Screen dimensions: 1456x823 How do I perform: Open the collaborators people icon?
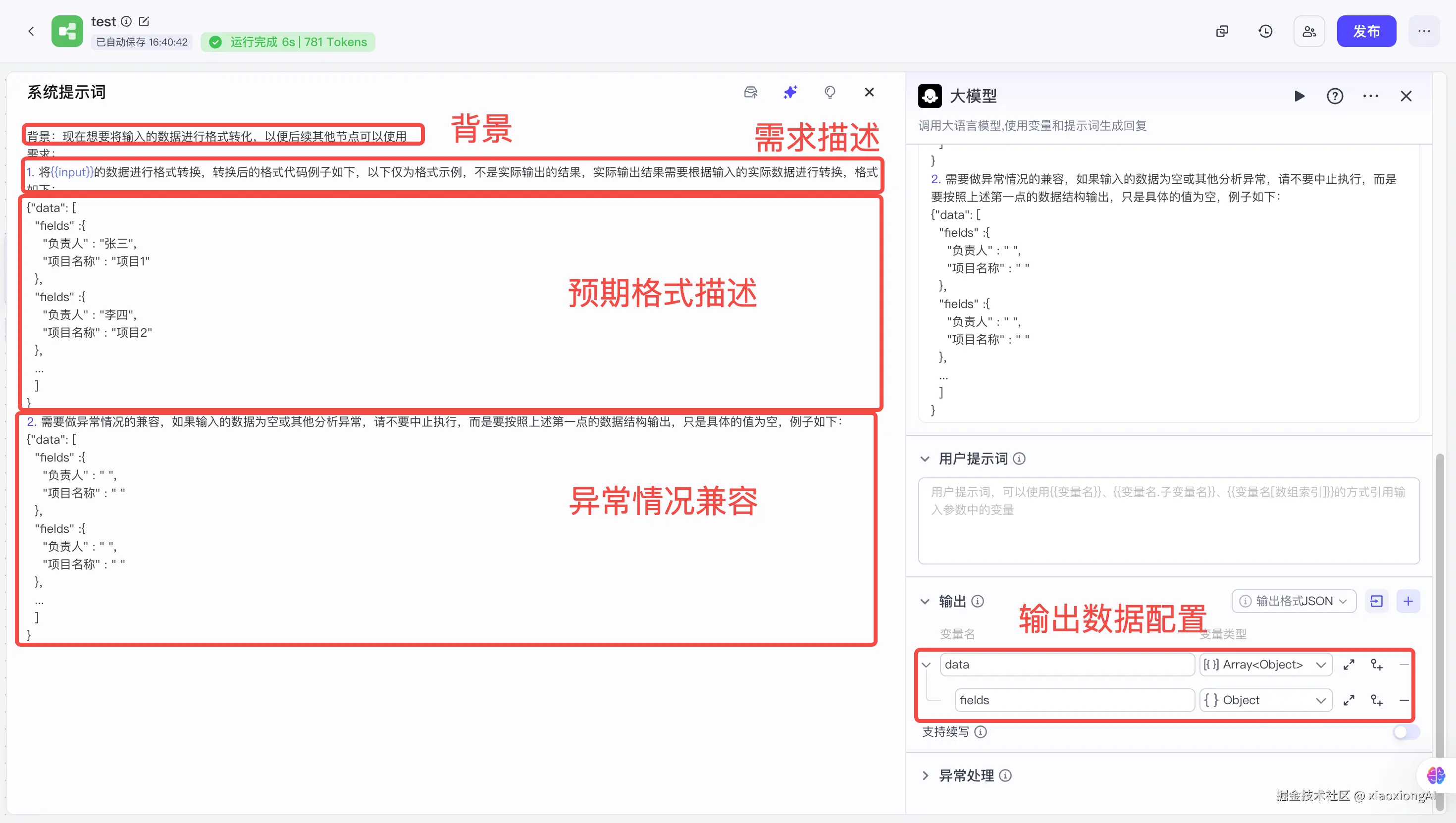(1309, 31)
